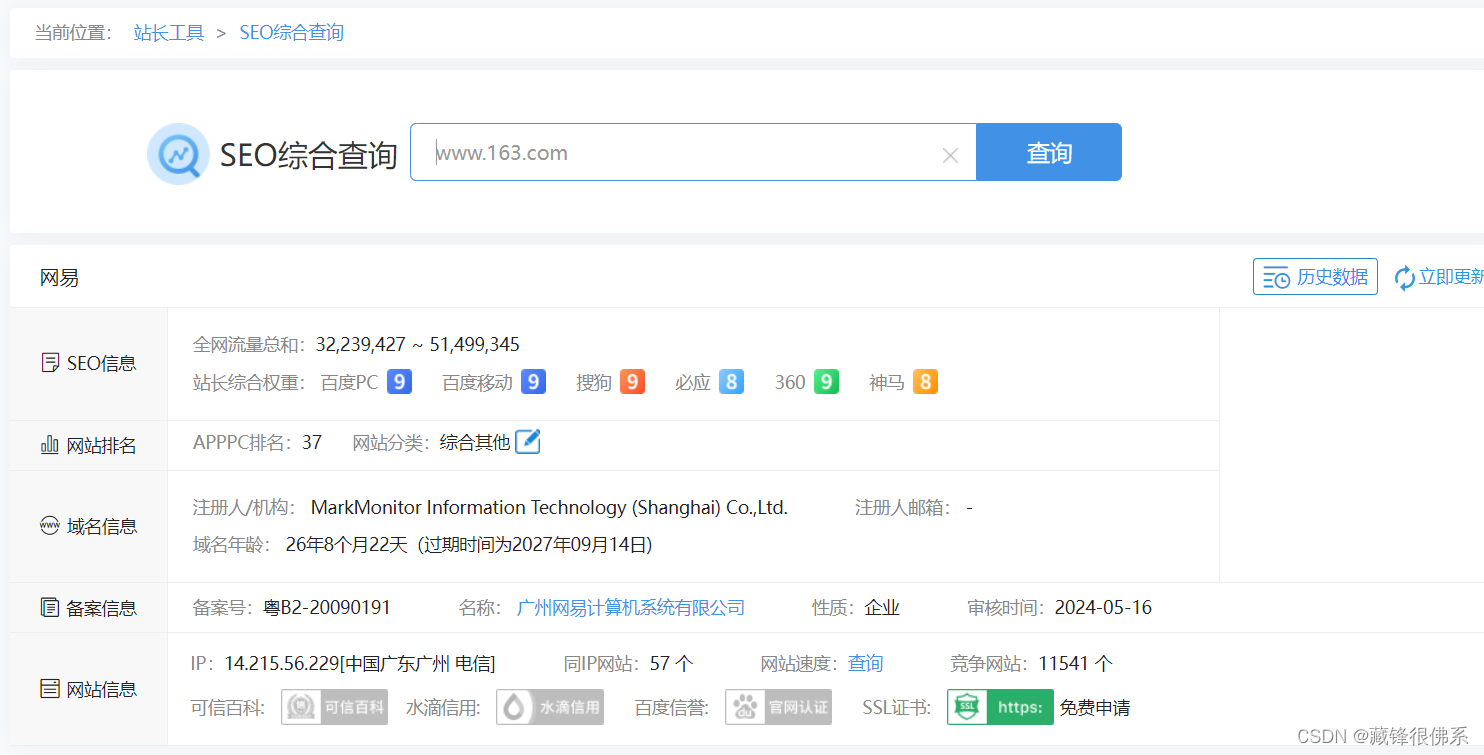Image resolution: width=1484 pixels, height=755 pixels.
Task: Edit website category with pencil icon
Action: (x=528, y=441)
